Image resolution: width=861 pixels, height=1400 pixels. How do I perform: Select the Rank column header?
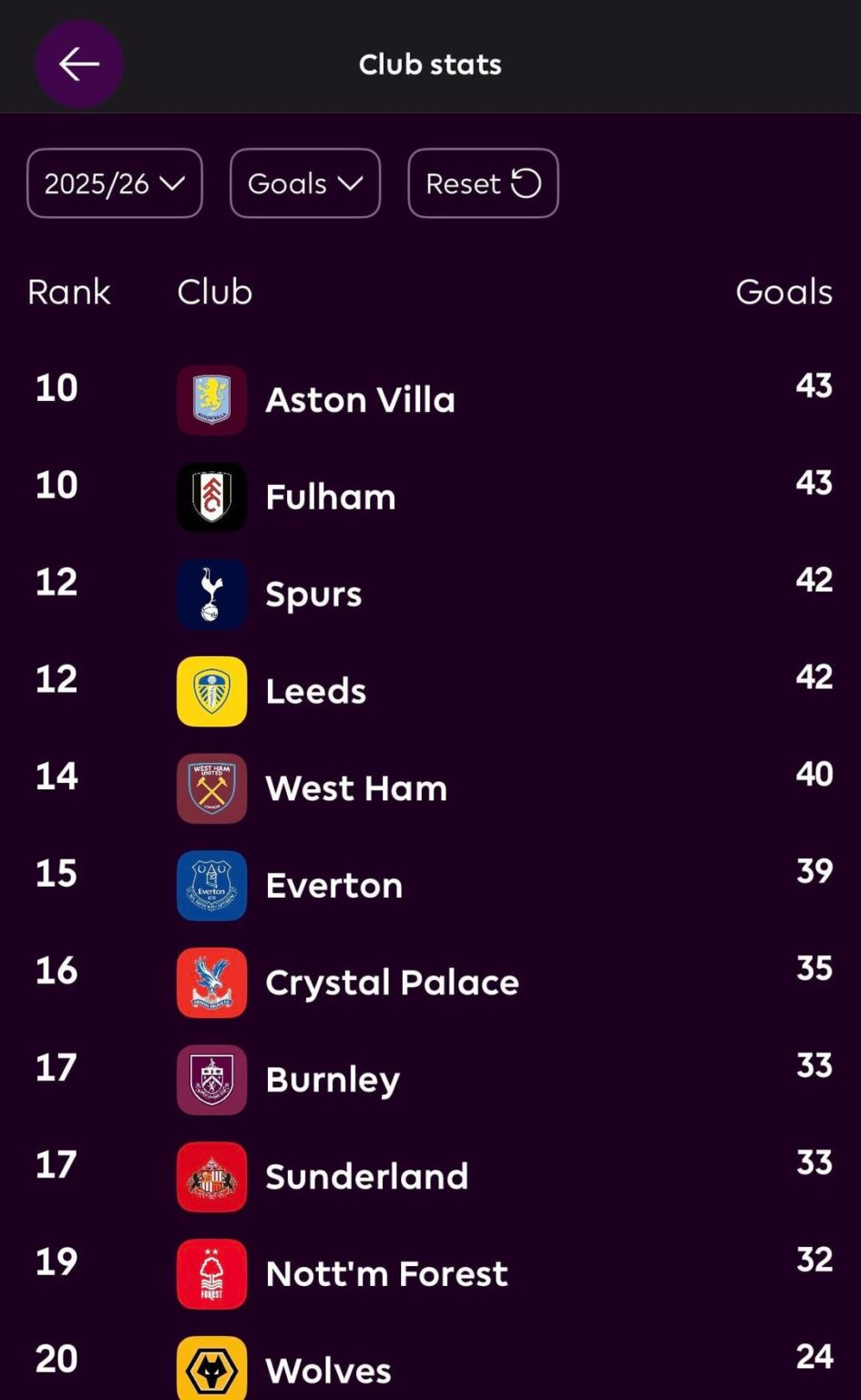(x=69, y=292)
